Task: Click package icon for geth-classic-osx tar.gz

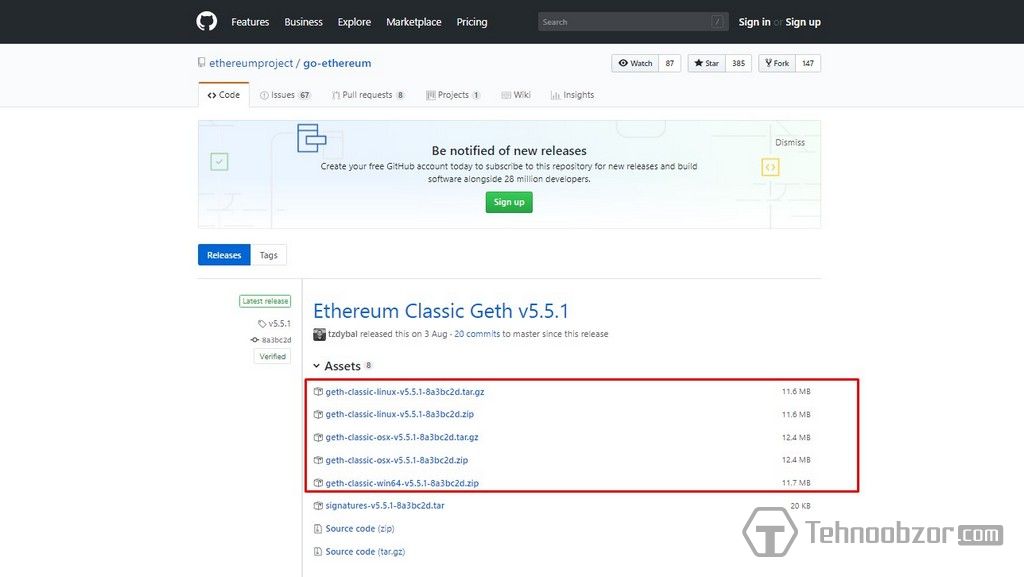Action: [x=318, y=437]
